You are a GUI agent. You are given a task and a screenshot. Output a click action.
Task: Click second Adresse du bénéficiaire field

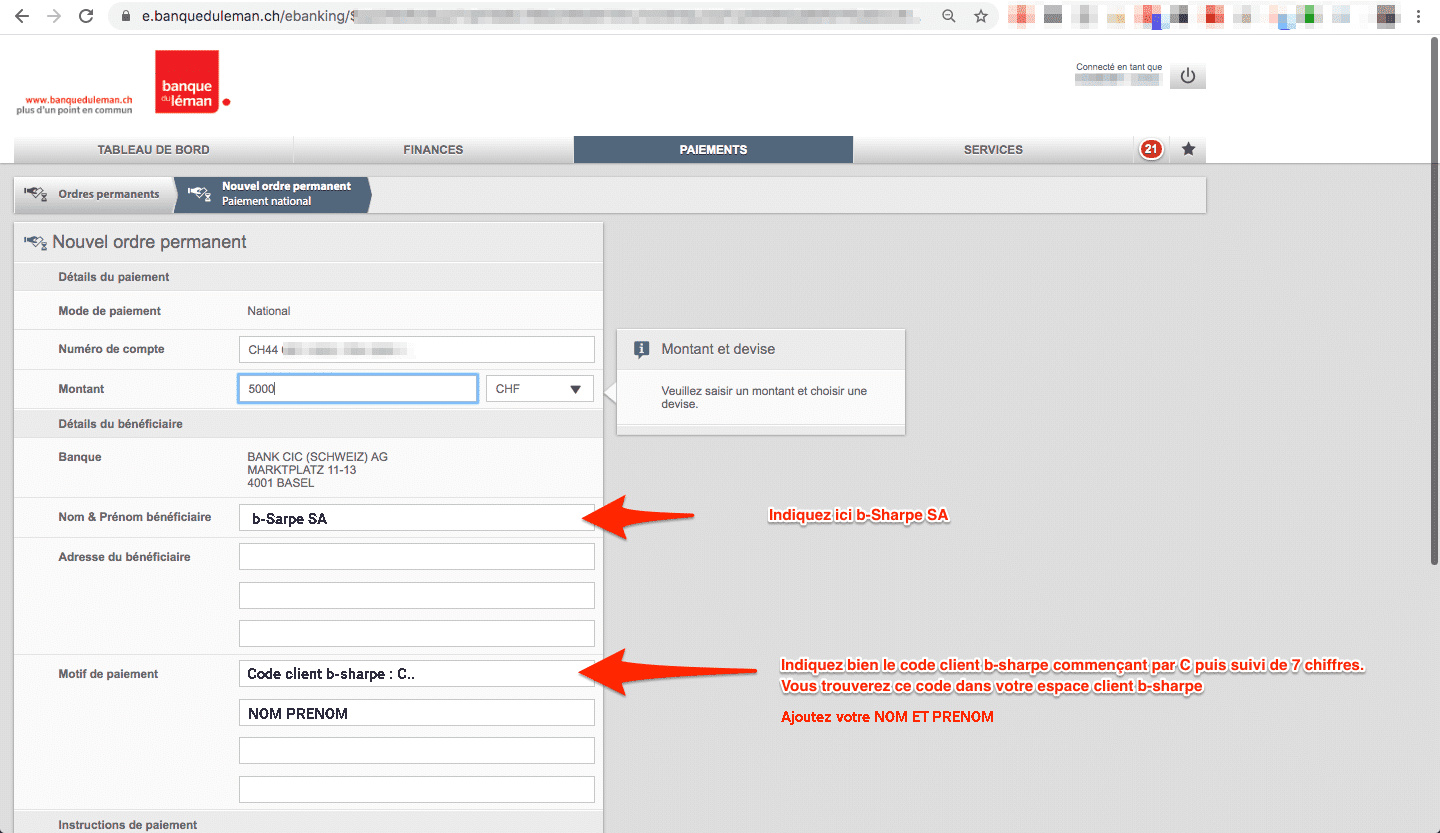pyautogui.click(x=416, y=595)
